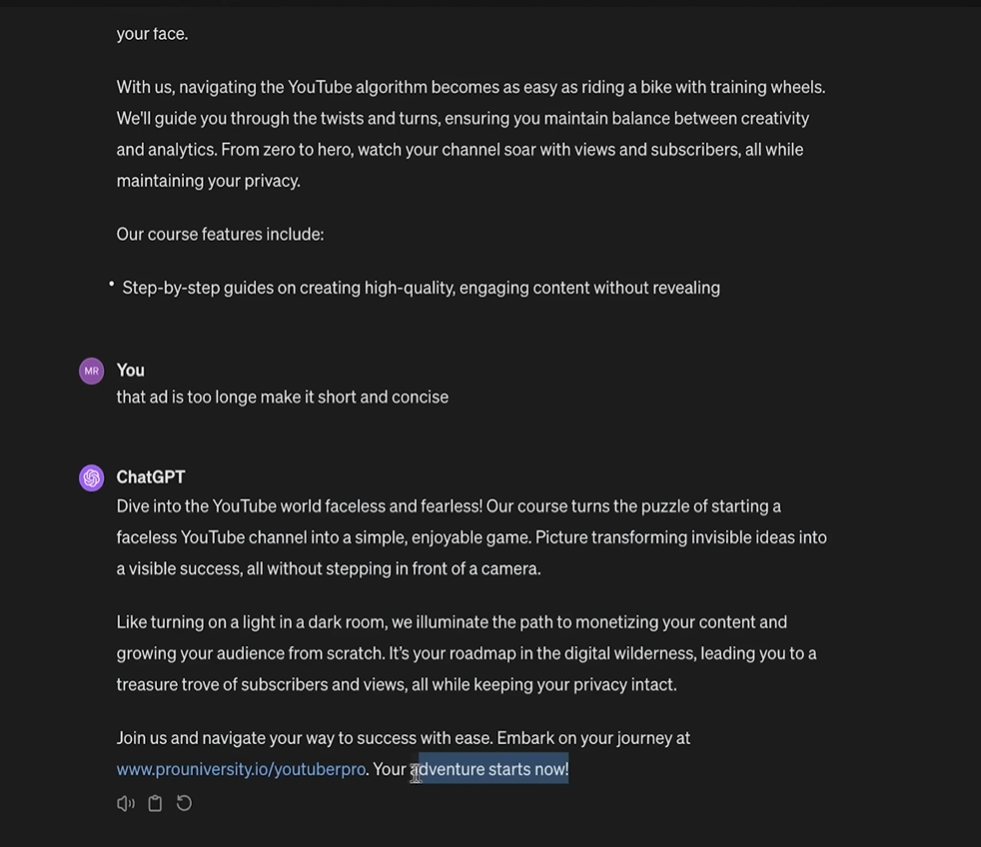The image size is (981, 847).
Task: Click the line "With us, navigating the YouTube algorithm"
Action: [x=471, y=87]
